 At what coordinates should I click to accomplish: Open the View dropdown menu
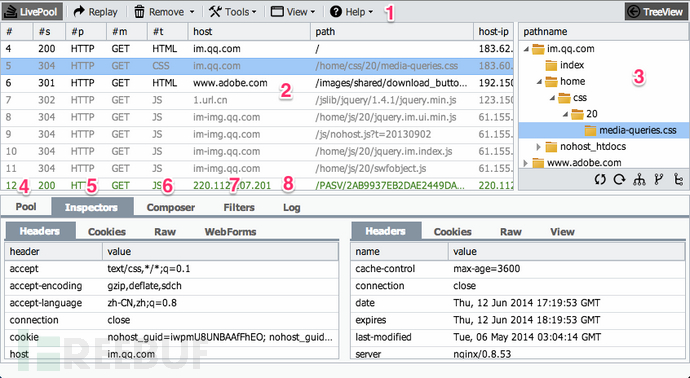[293, 12]
